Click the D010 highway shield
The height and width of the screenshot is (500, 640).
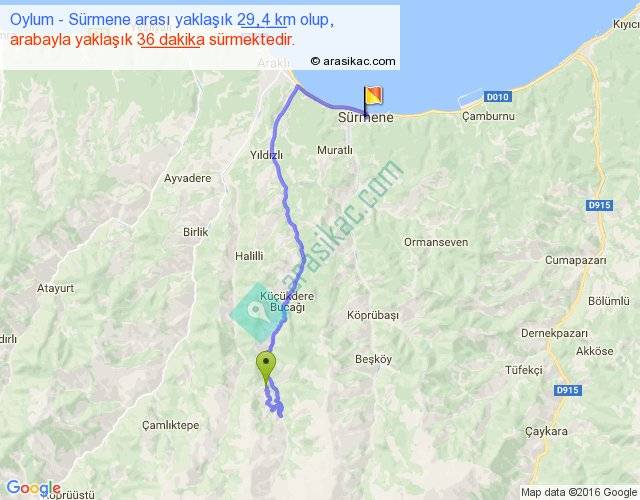point(498,97)
